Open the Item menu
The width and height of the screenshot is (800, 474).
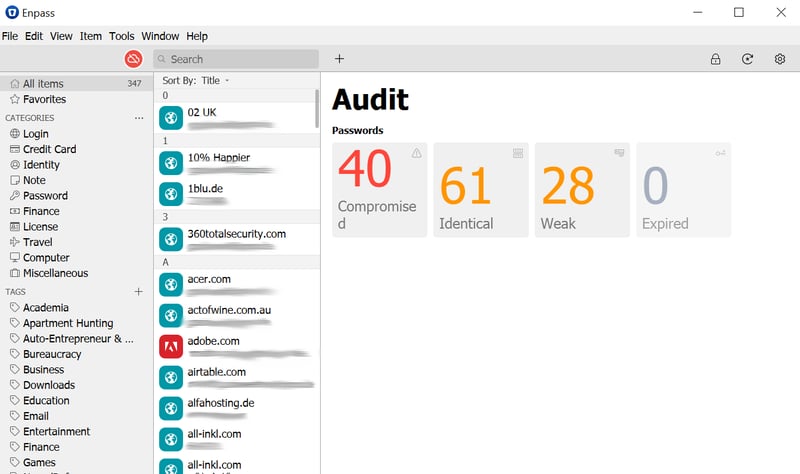[x=91, y=36]
